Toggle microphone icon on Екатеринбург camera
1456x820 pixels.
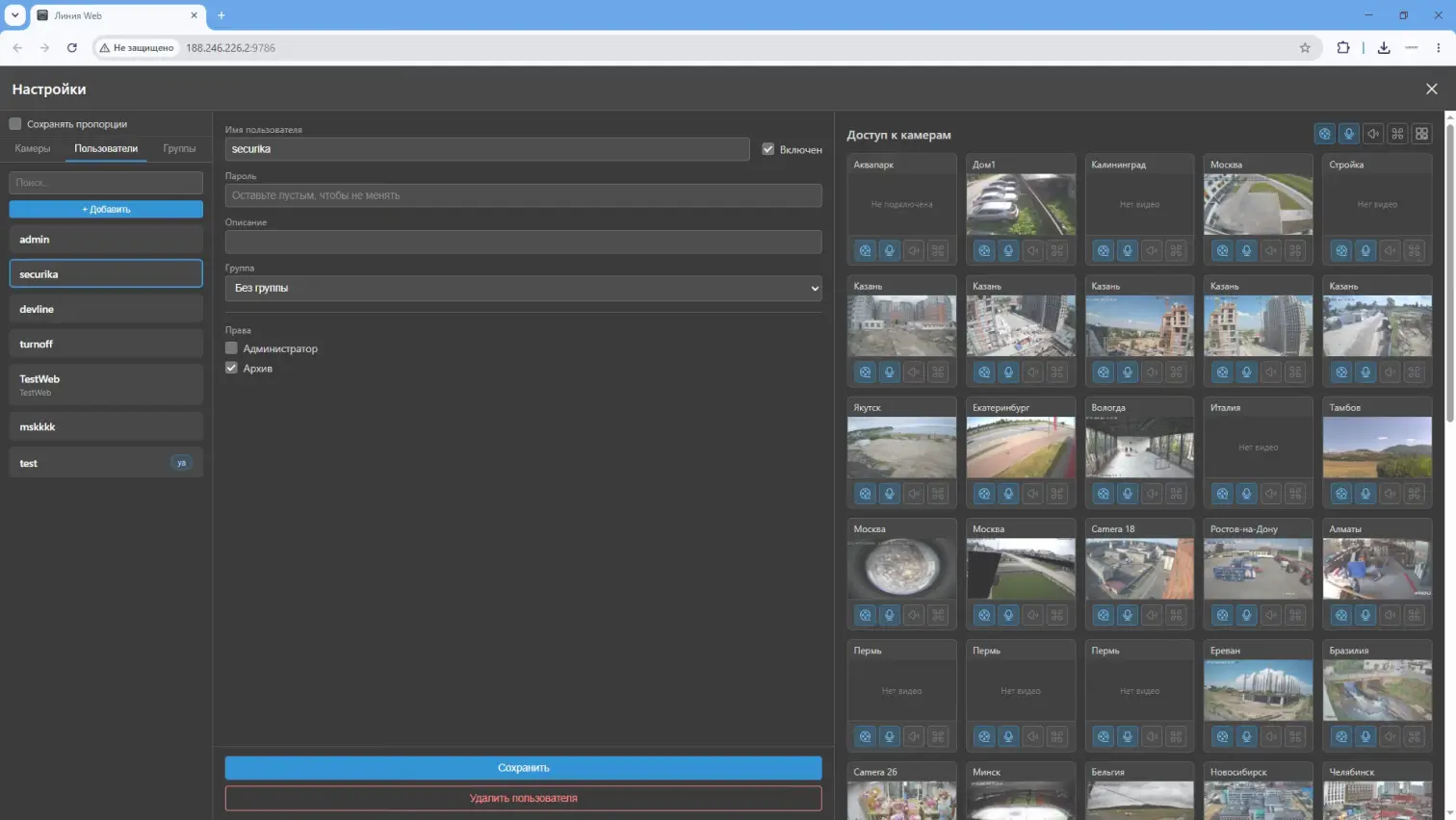pos(1008,494)
